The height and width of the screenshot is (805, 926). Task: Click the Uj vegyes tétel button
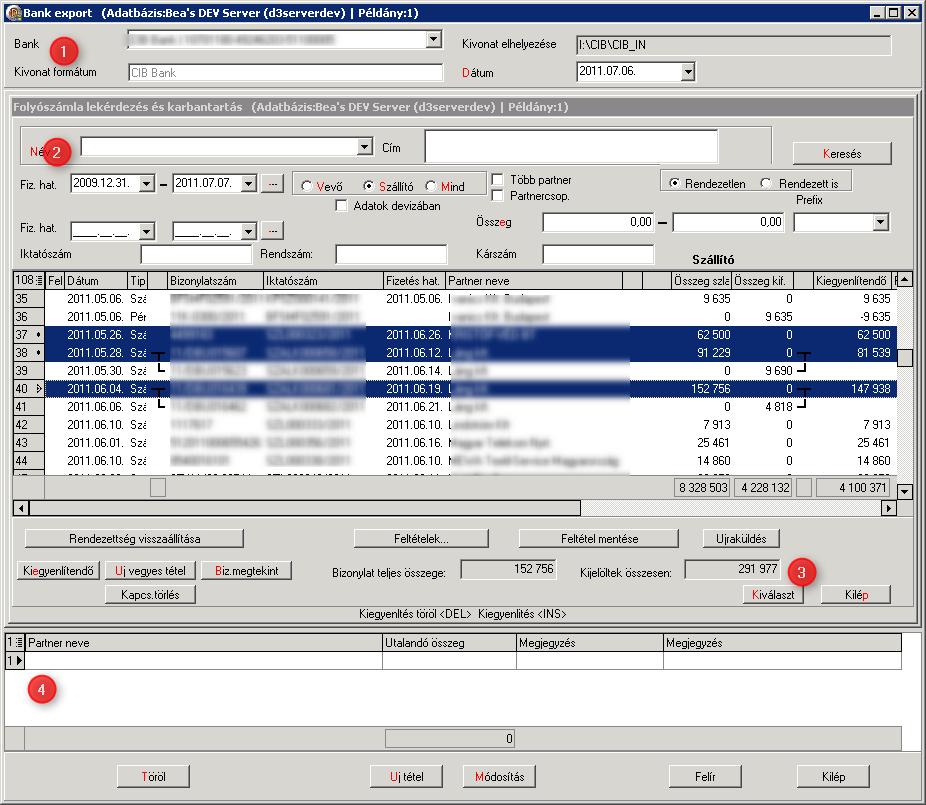[150, 571]
